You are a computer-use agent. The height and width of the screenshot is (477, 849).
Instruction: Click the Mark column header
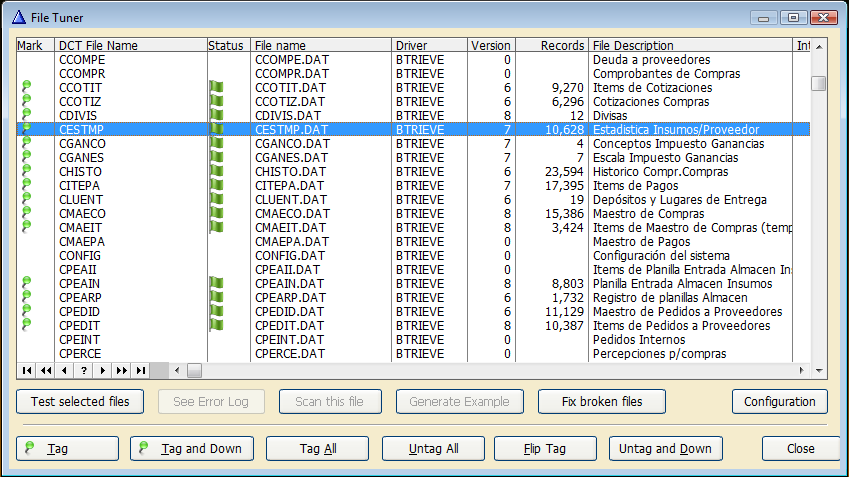36,45
